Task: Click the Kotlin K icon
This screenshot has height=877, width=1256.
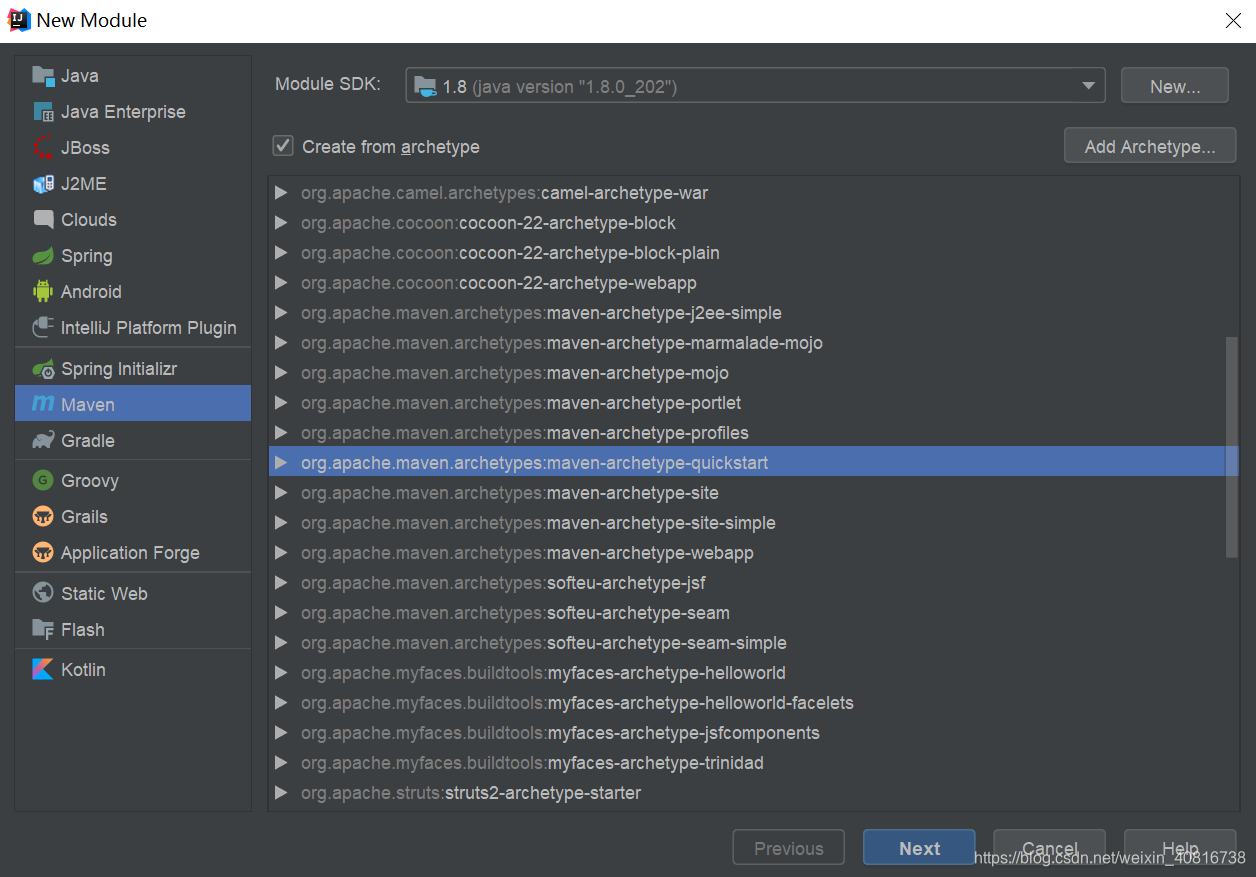Action: [x=43, y=670]
